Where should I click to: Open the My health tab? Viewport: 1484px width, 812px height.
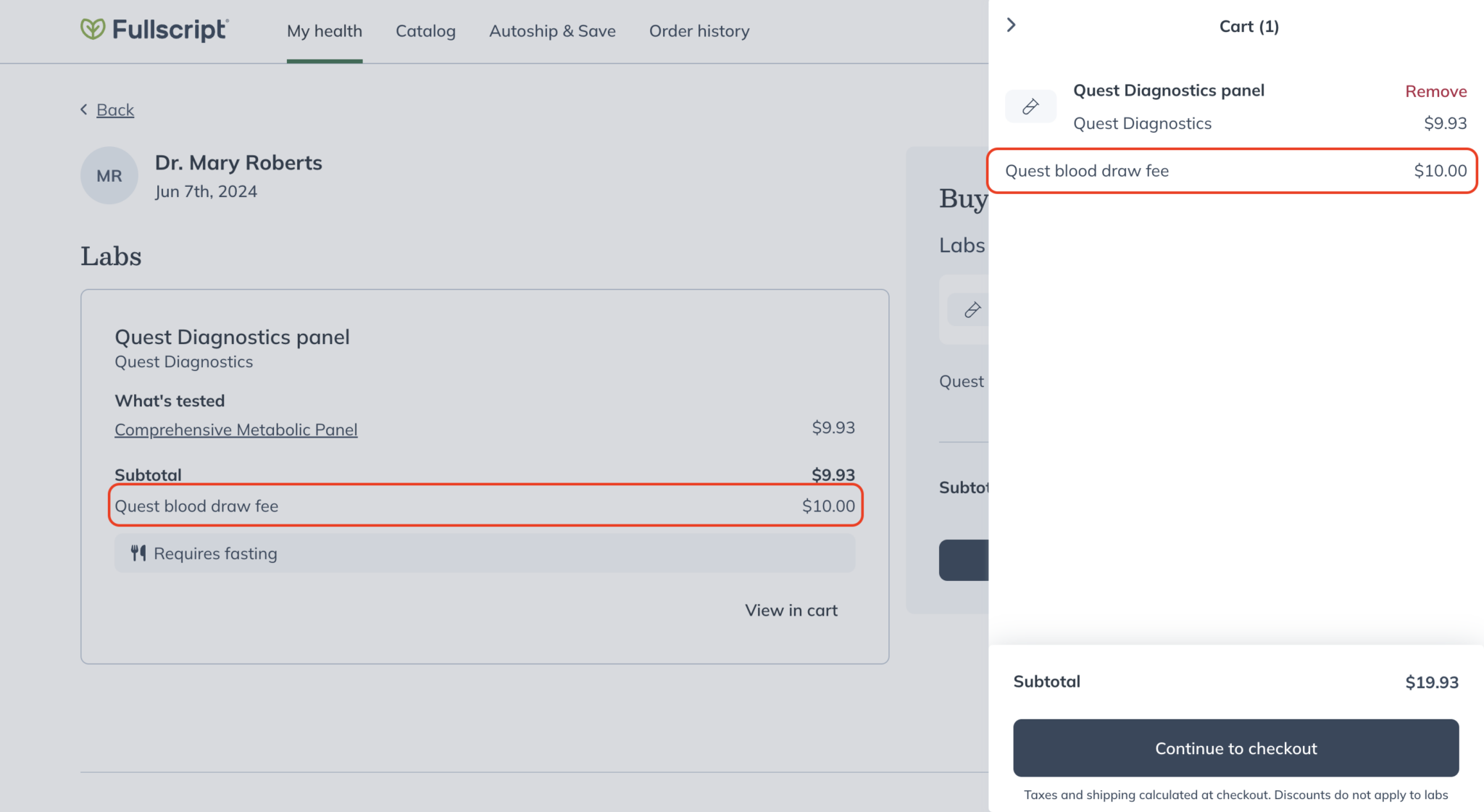pos(324,31)
